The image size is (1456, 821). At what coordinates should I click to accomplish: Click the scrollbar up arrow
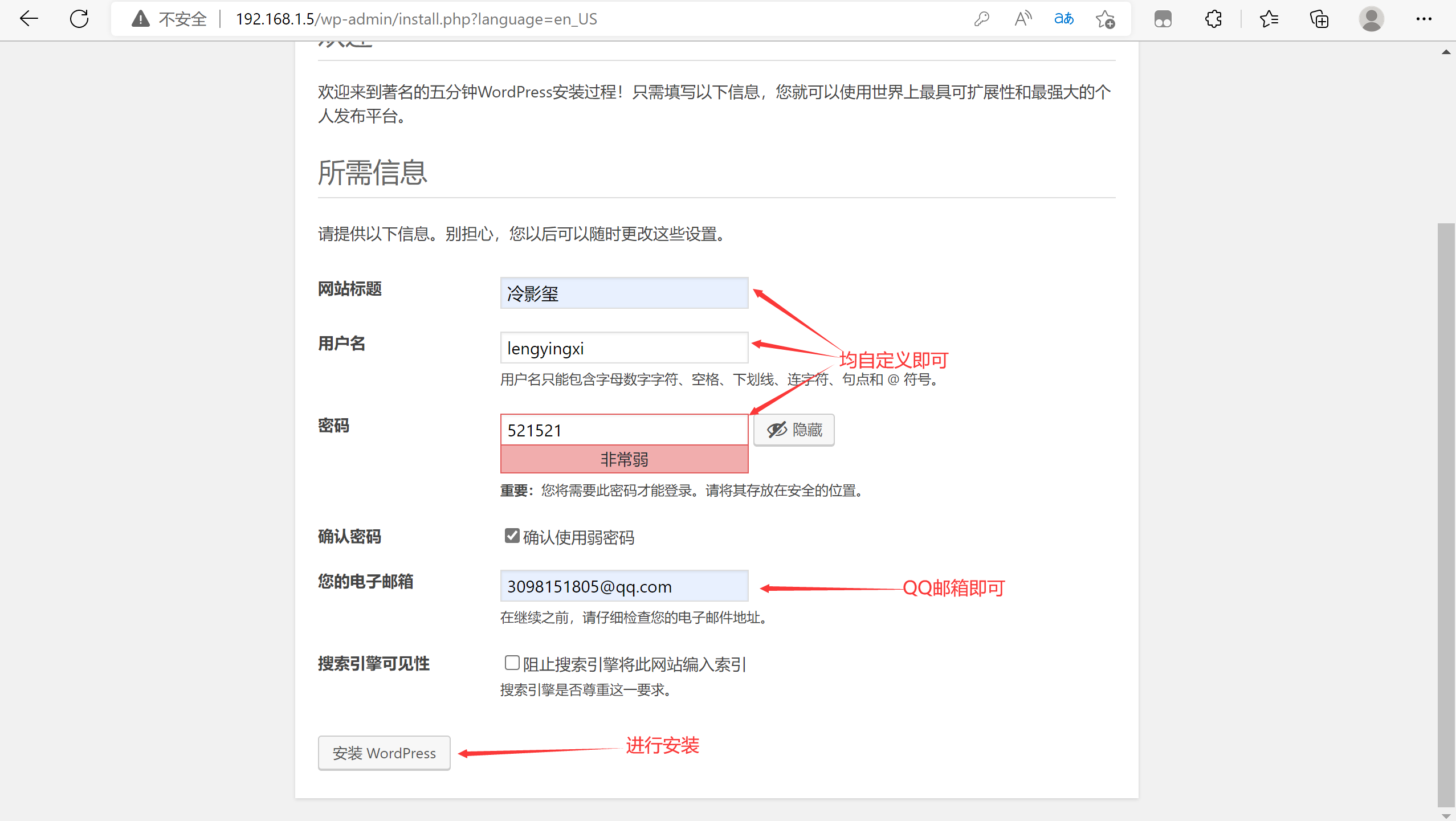1446,52
